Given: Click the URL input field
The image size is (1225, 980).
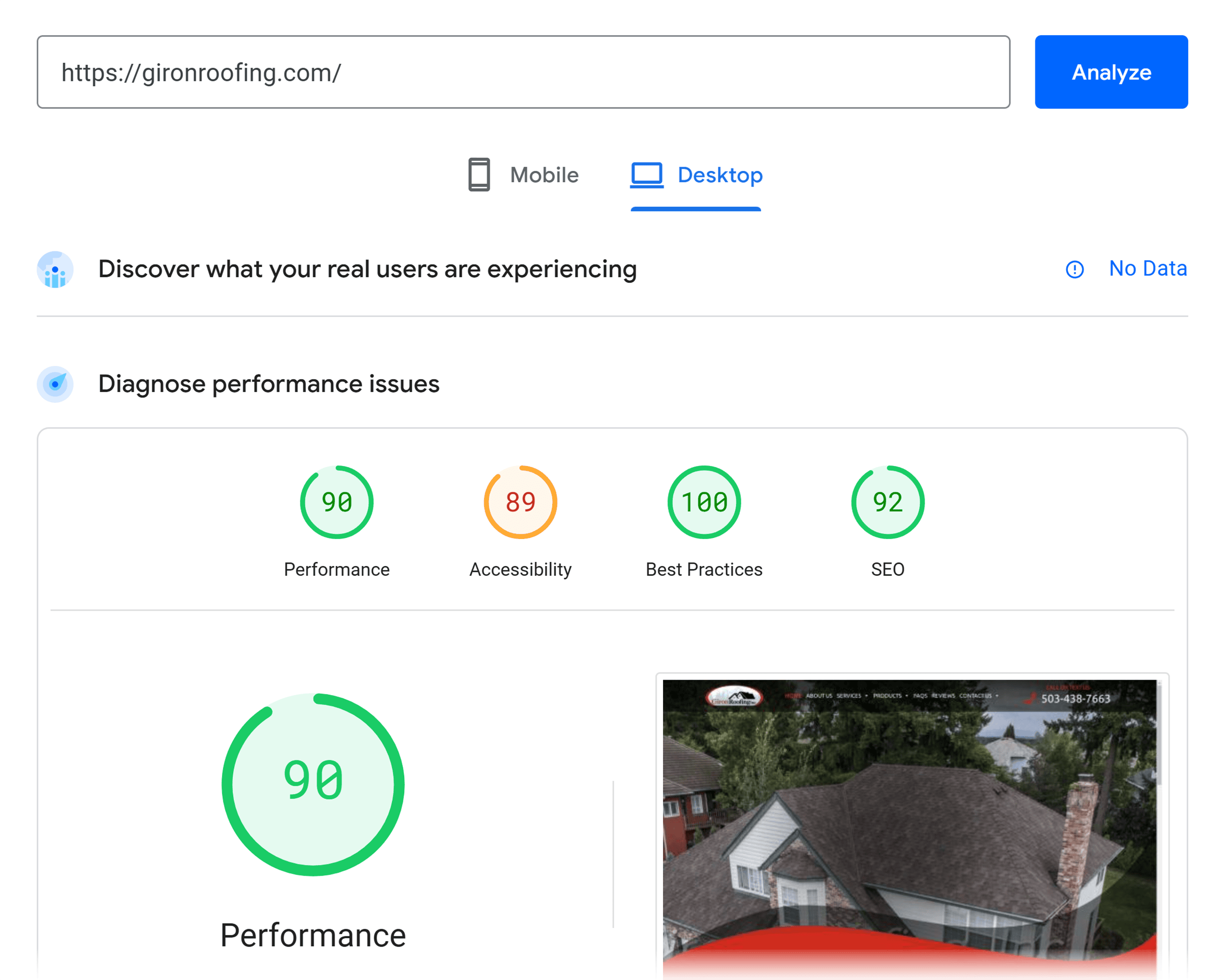Looking at the screenshot, I should point(523,72).
